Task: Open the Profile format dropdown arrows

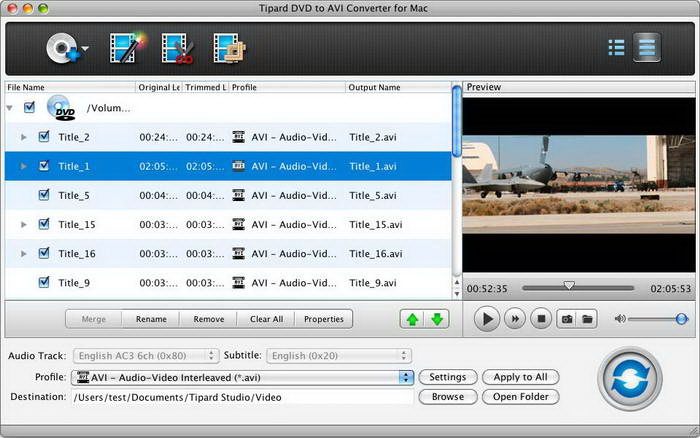Action: tap(406, 377)
